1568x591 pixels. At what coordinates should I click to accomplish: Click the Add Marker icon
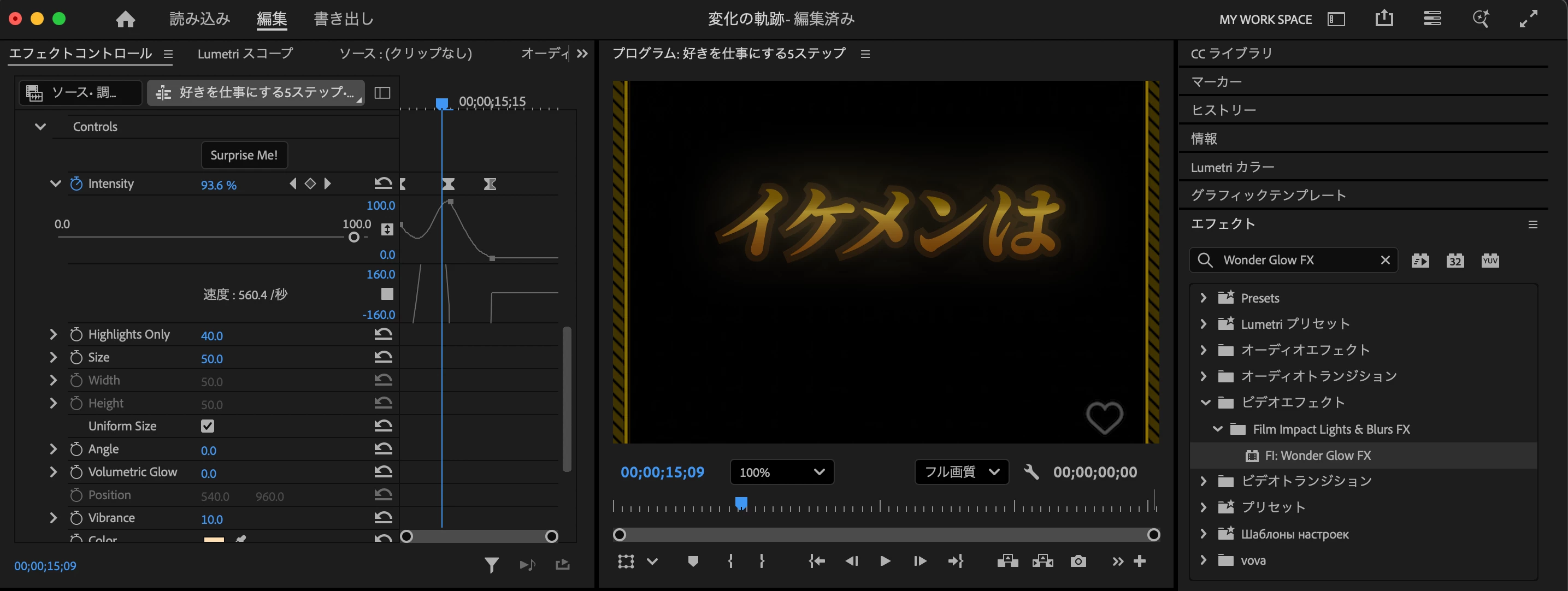tap(693, 561)
